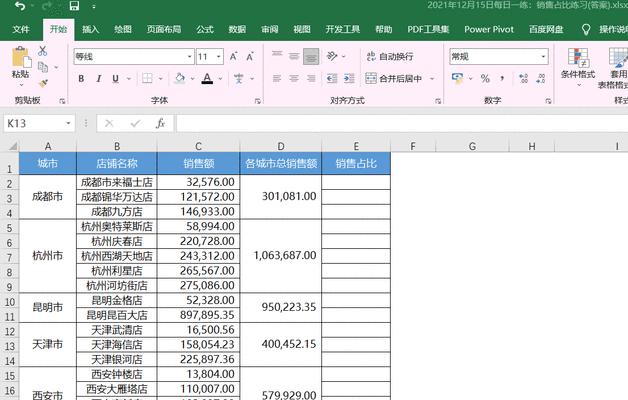The width and height of the screenshot is (628, 400).
Task: Toggle Underline formatting
Action: [x=115, y=78]
